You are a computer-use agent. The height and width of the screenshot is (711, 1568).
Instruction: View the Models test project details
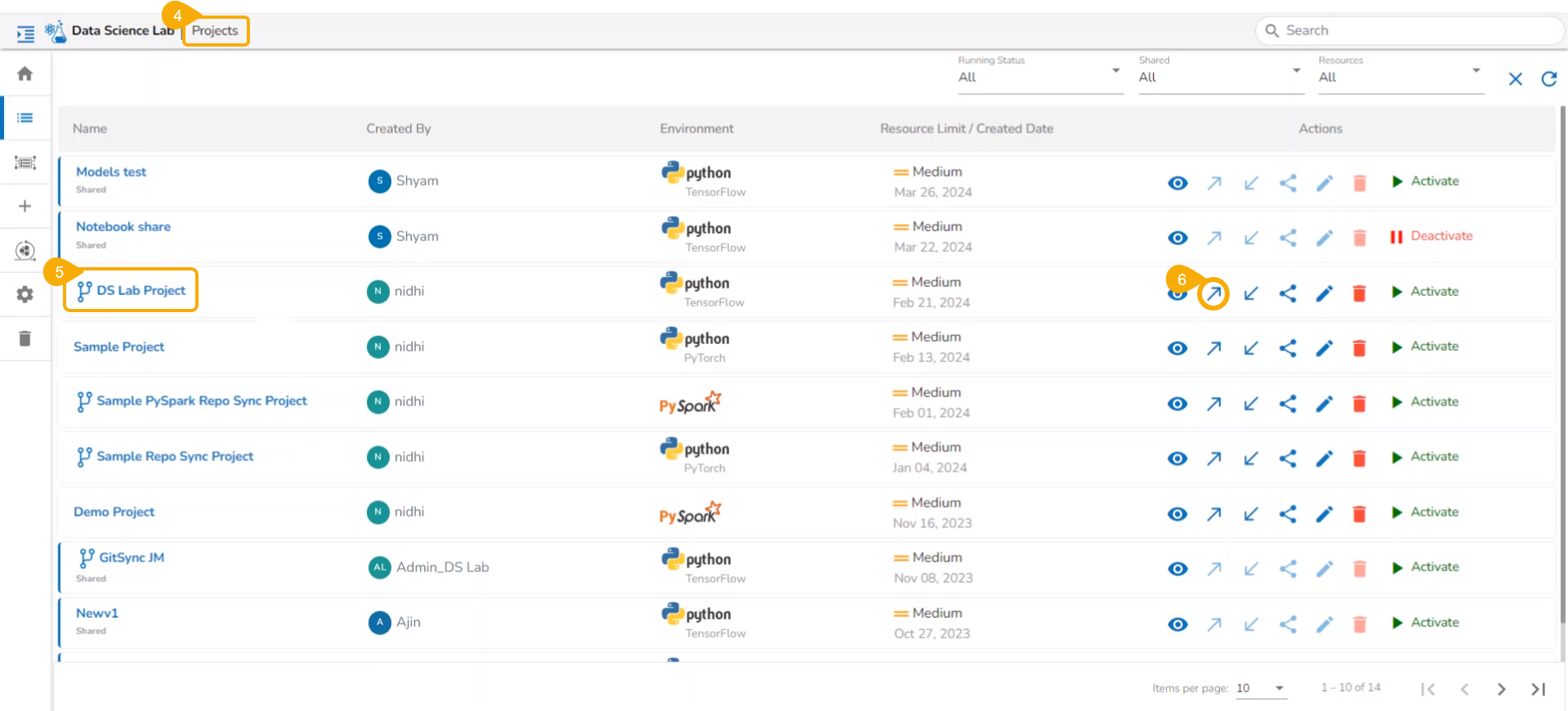click(x=1177, y=183)
